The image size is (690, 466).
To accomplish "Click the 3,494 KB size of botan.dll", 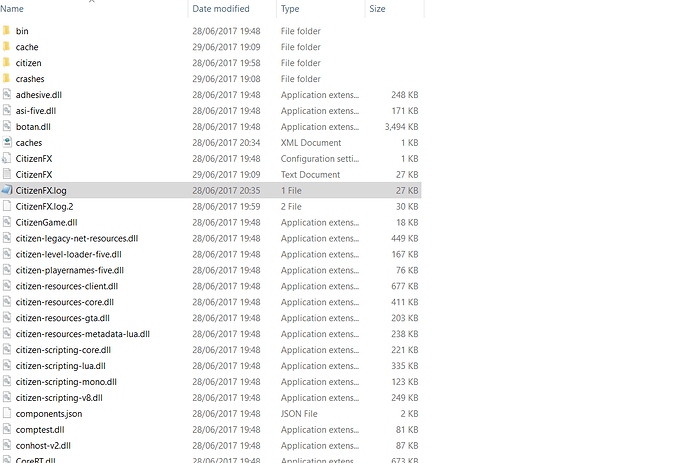I will pyautogui.click(x=401, y=127).
